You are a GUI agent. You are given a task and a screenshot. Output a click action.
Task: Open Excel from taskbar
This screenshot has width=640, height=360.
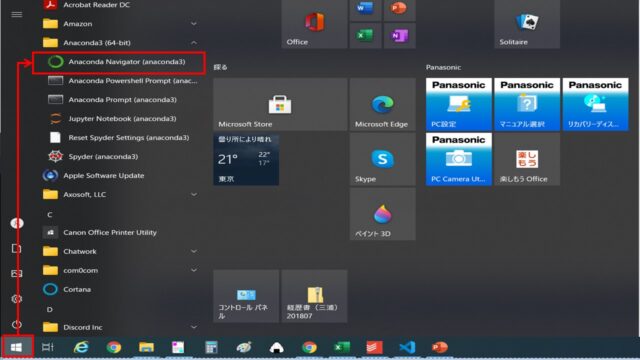tap(342, 347)
